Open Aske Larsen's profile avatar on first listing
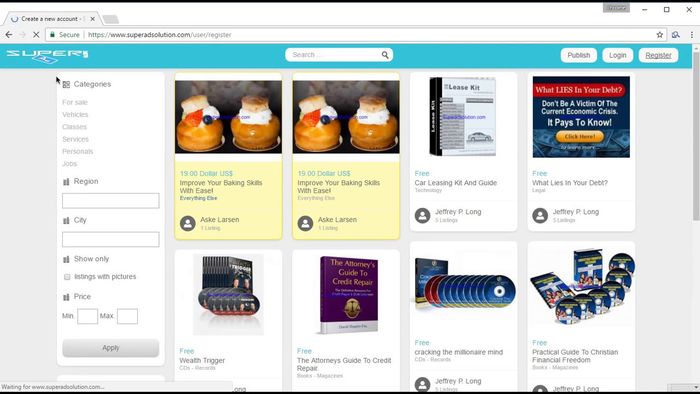Screen dimensions: 700x394 pyautogui.click(x=188, y=223)
